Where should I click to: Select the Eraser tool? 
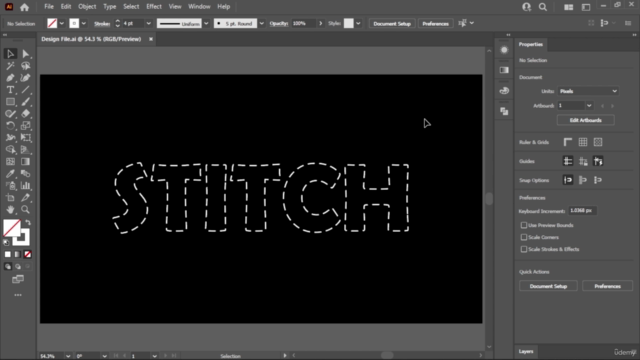tap(25, 113)
